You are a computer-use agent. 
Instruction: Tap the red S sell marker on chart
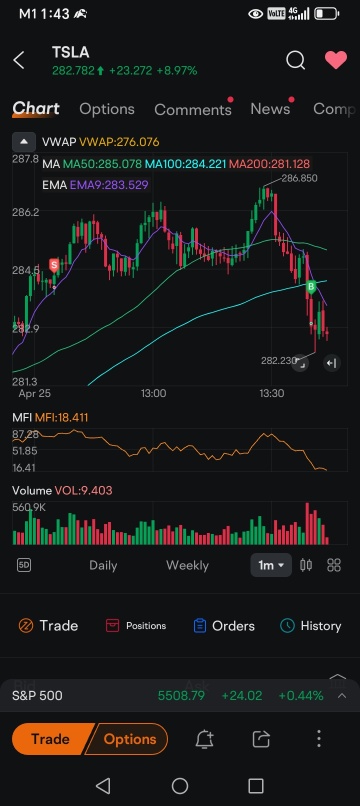53,265
